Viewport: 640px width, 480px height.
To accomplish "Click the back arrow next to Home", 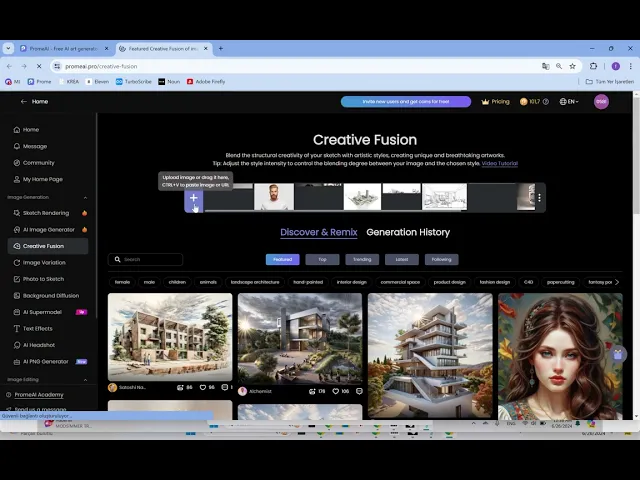I will [x=24, y=102].
